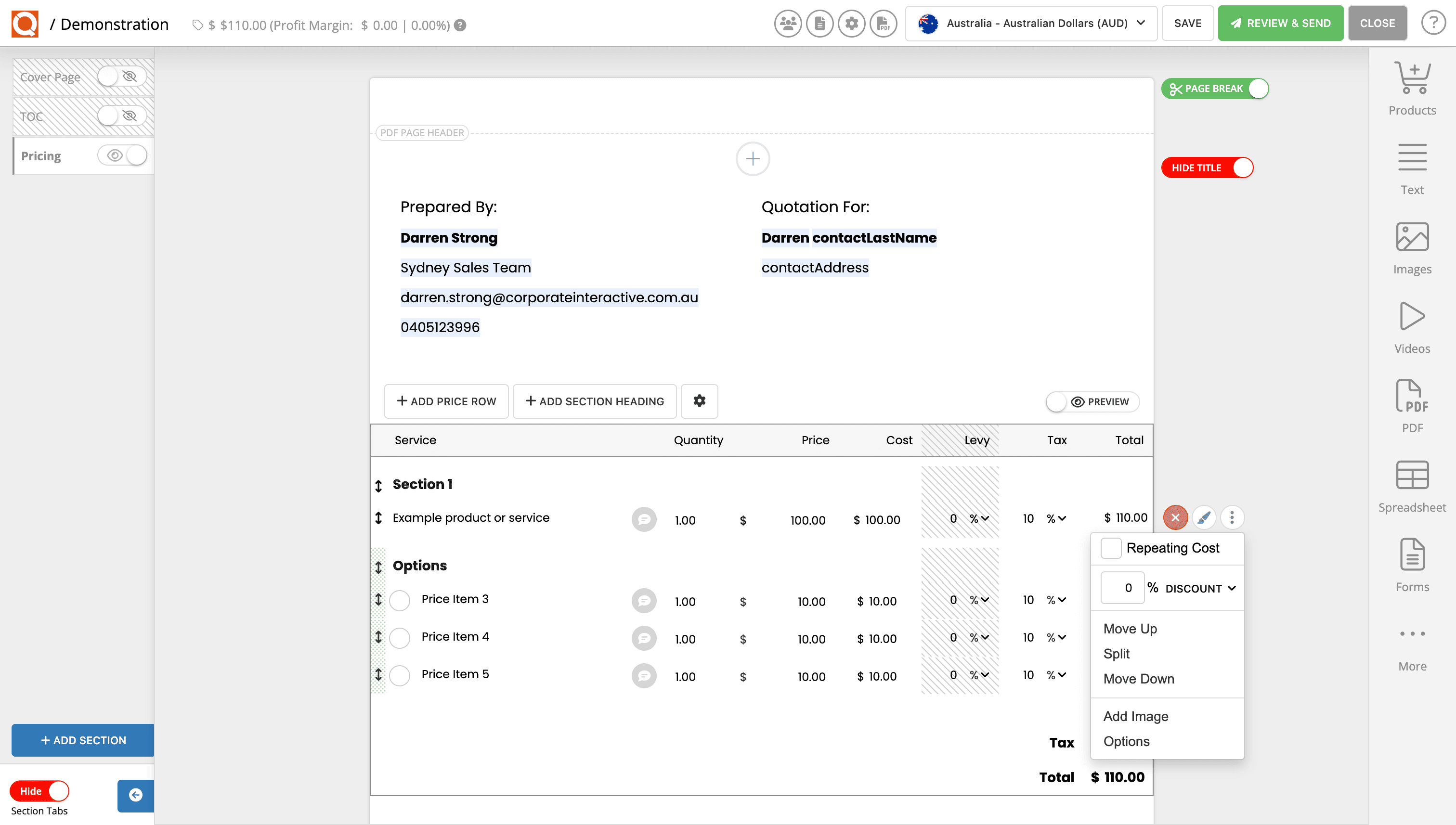Open the pricing table settings gear

click(700, 401)
